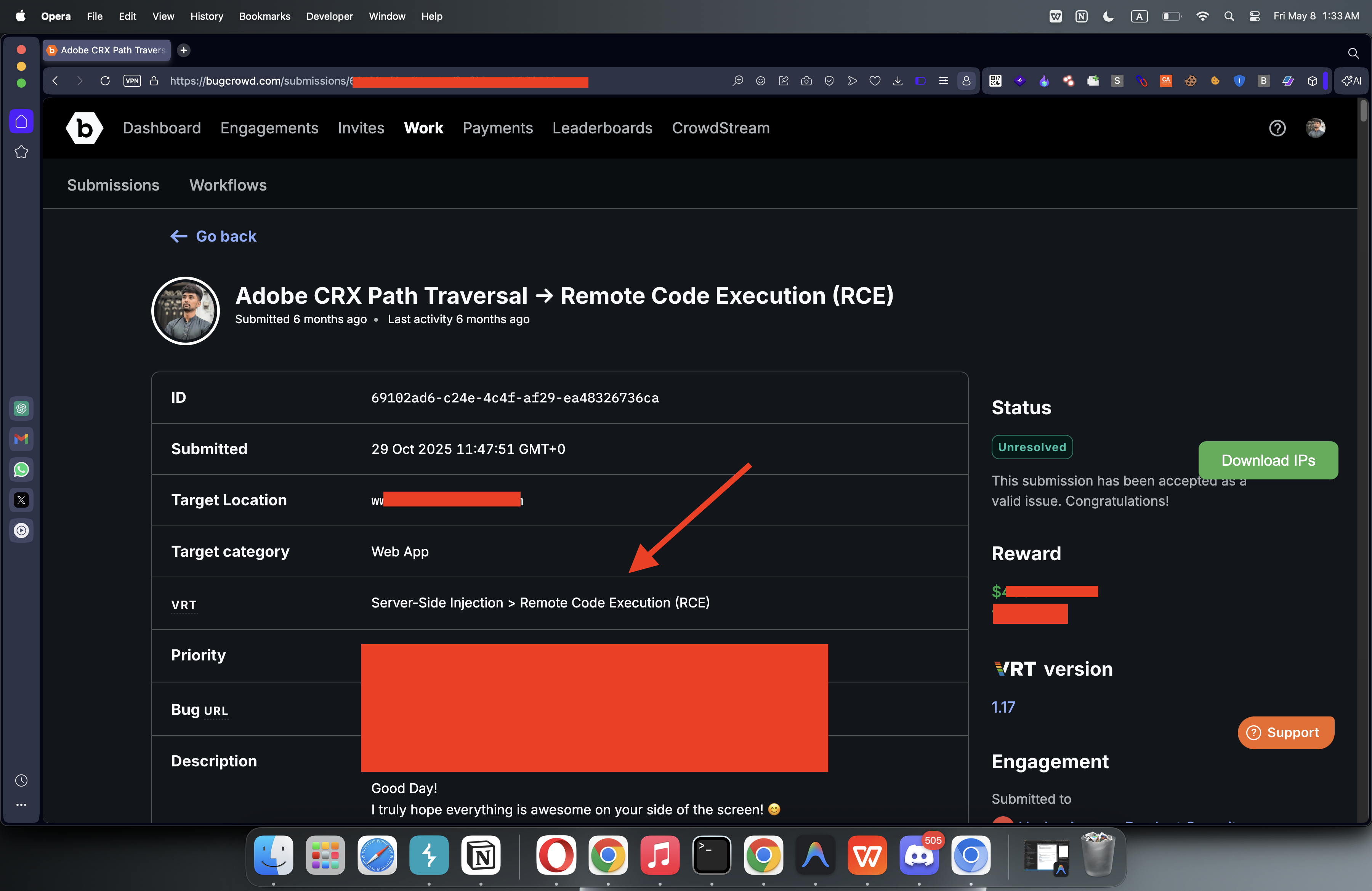The width and height of the screenshot is (1372, 891).
Task: Click the Bugcrowd logo icon
Action: click(x=84, y=128)
